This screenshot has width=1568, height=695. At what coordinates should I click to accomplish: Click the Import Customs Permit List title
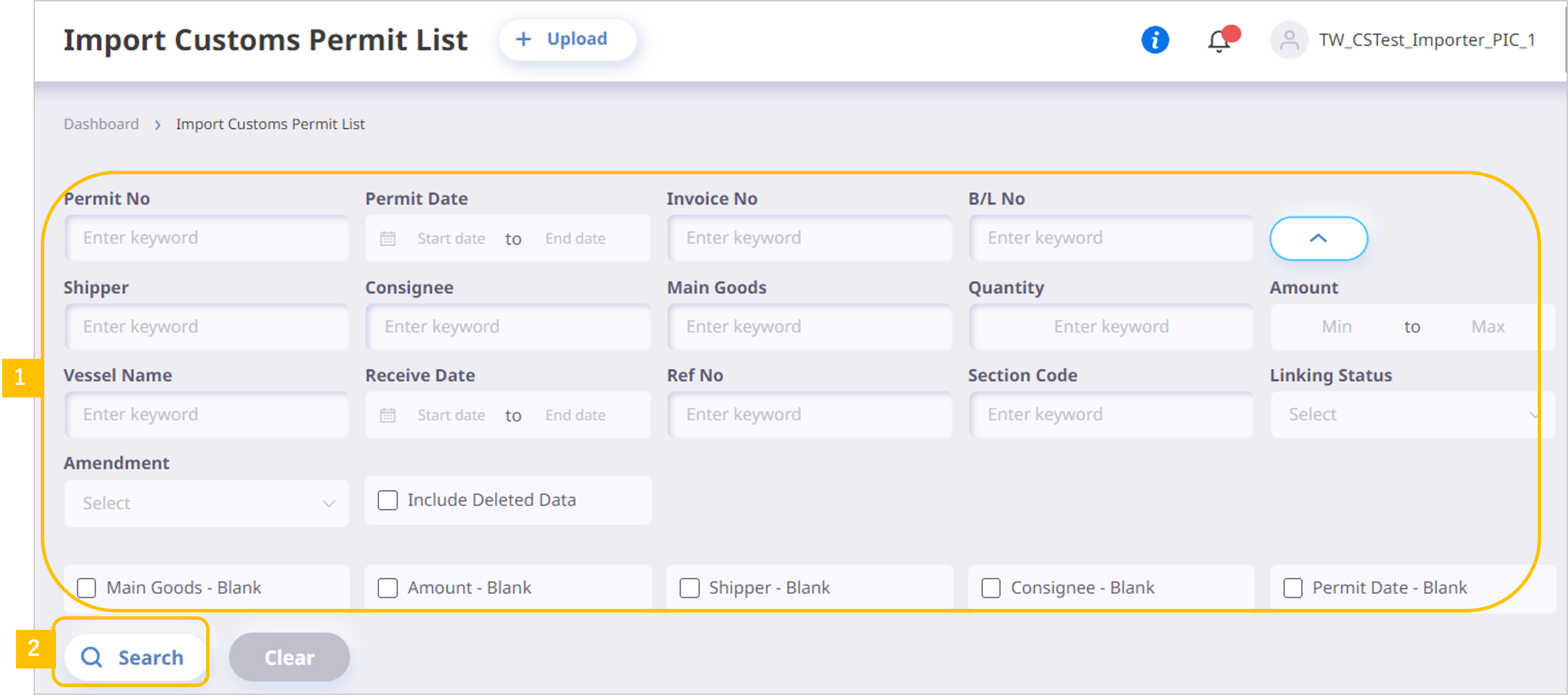coord(265,40)
